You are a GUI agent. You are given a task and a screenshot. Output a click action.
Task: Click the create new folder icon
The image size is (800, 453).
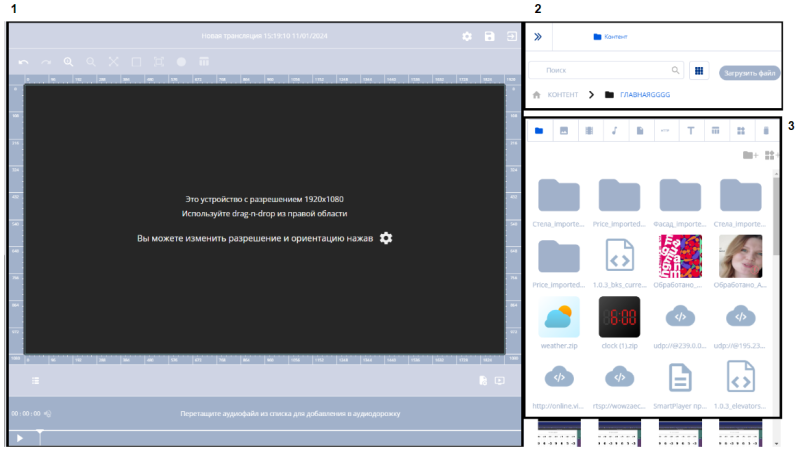click(x=749, y=155)
